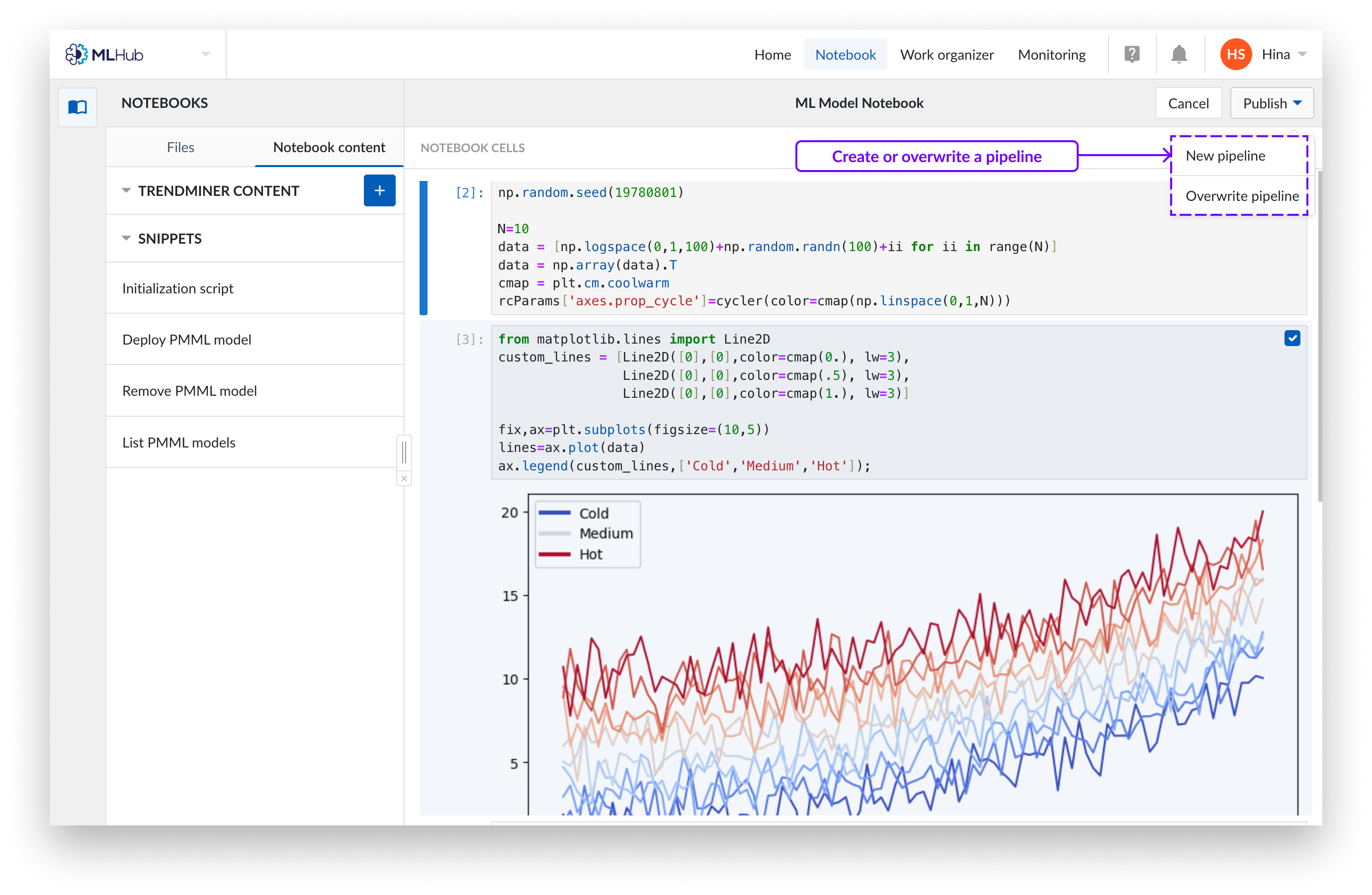Viewport: 1372px width, 895px height.
Task: Click the panel close X icon
Action: 404,479
